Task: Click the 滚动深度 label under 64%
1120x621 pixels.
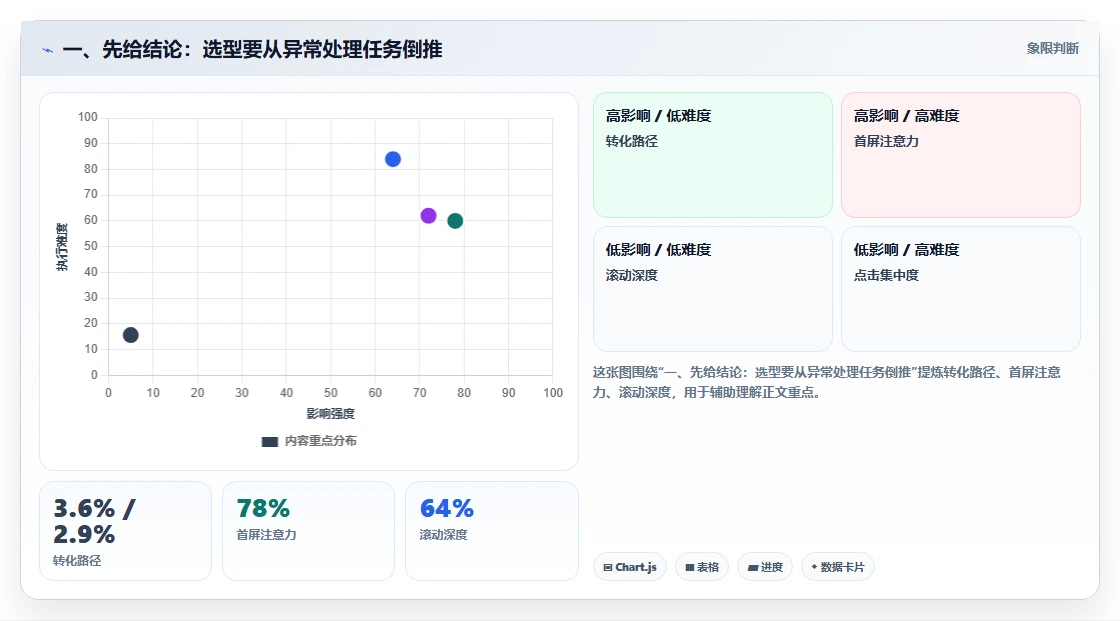Action: coord(444,535)
